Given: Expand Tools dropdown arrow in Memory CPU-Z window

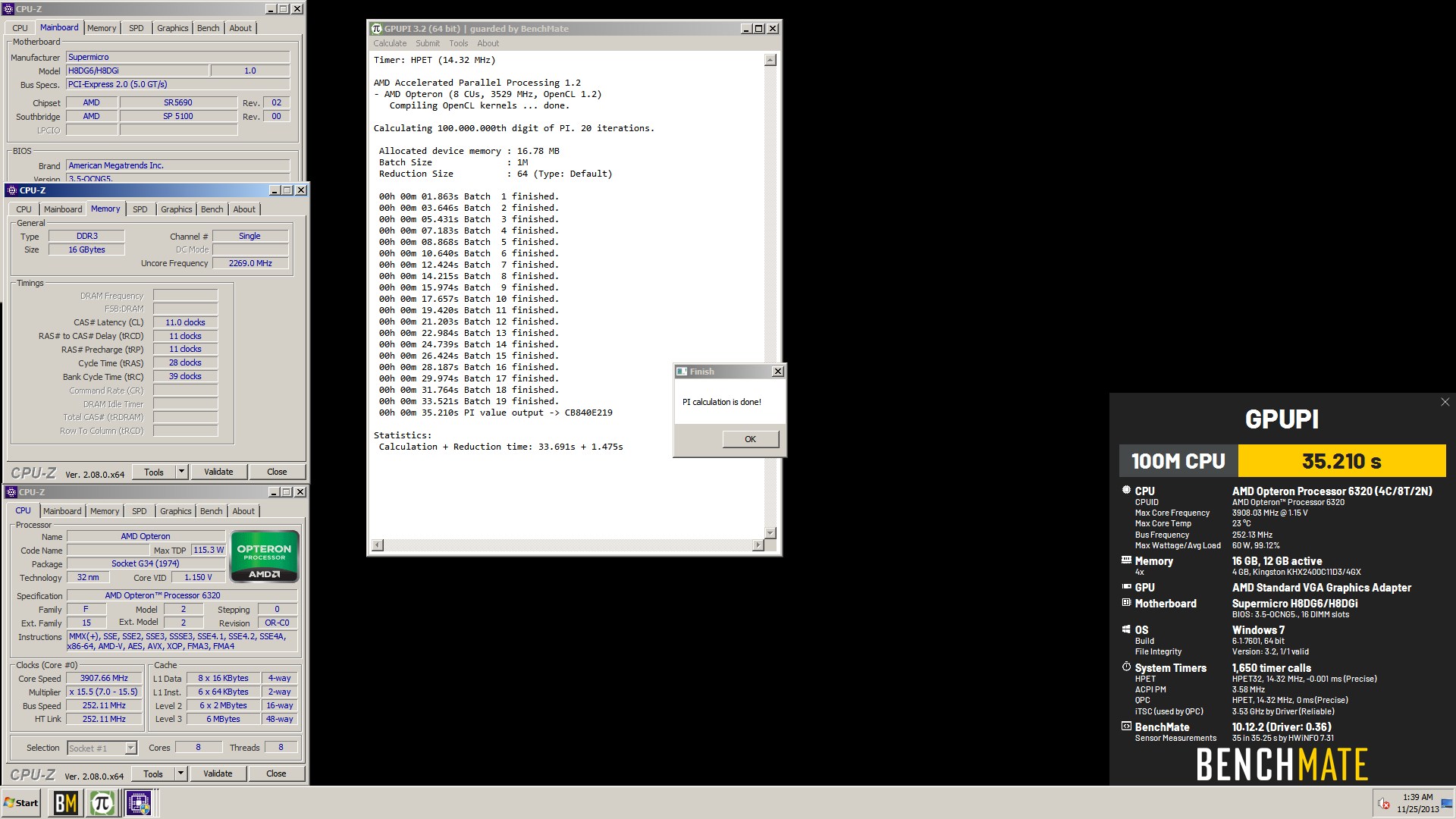Looking at the screenshot, I should tap(181, 472).
